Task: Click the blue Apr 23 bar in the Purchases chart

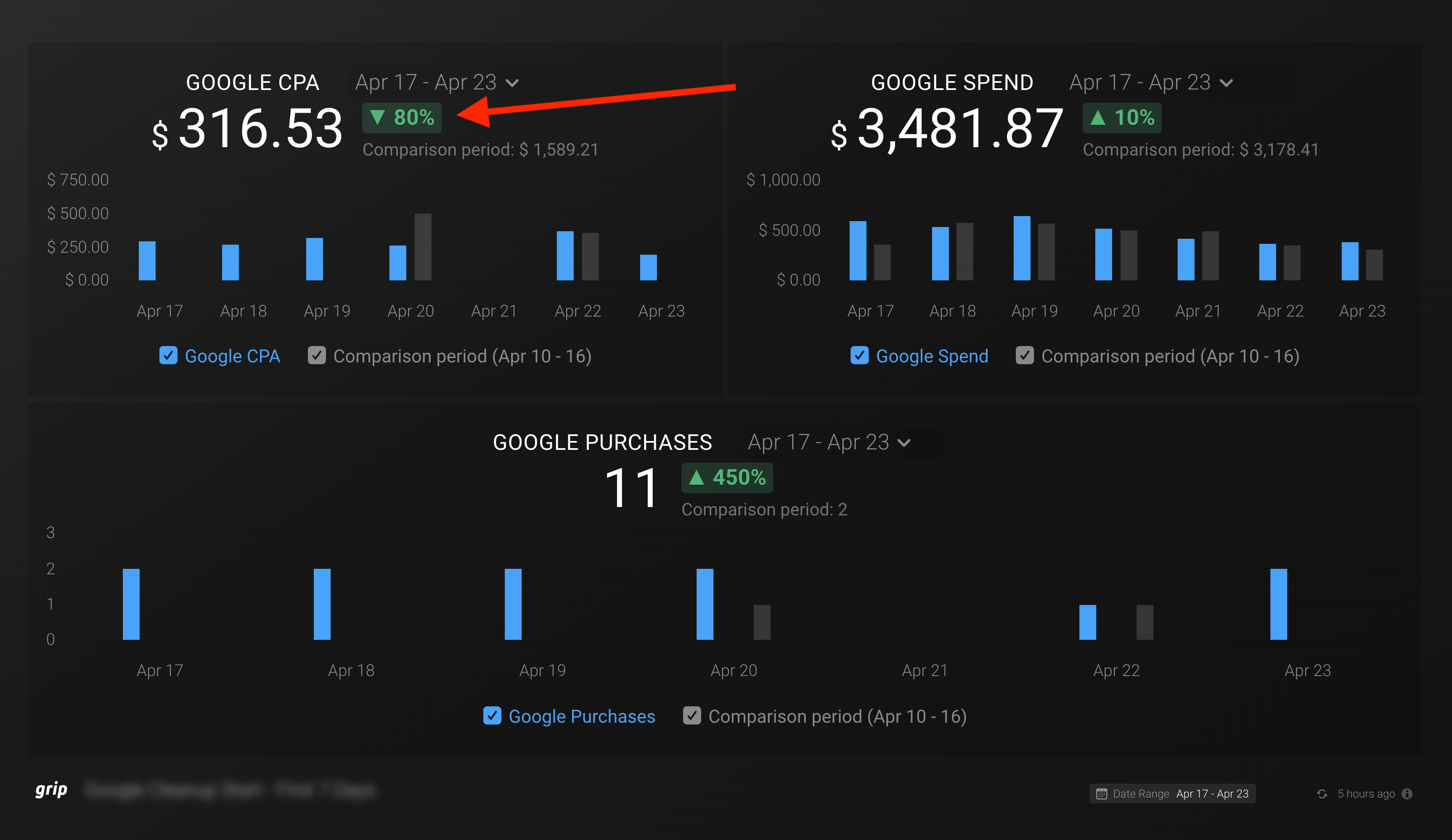Action: point(1279,604)
